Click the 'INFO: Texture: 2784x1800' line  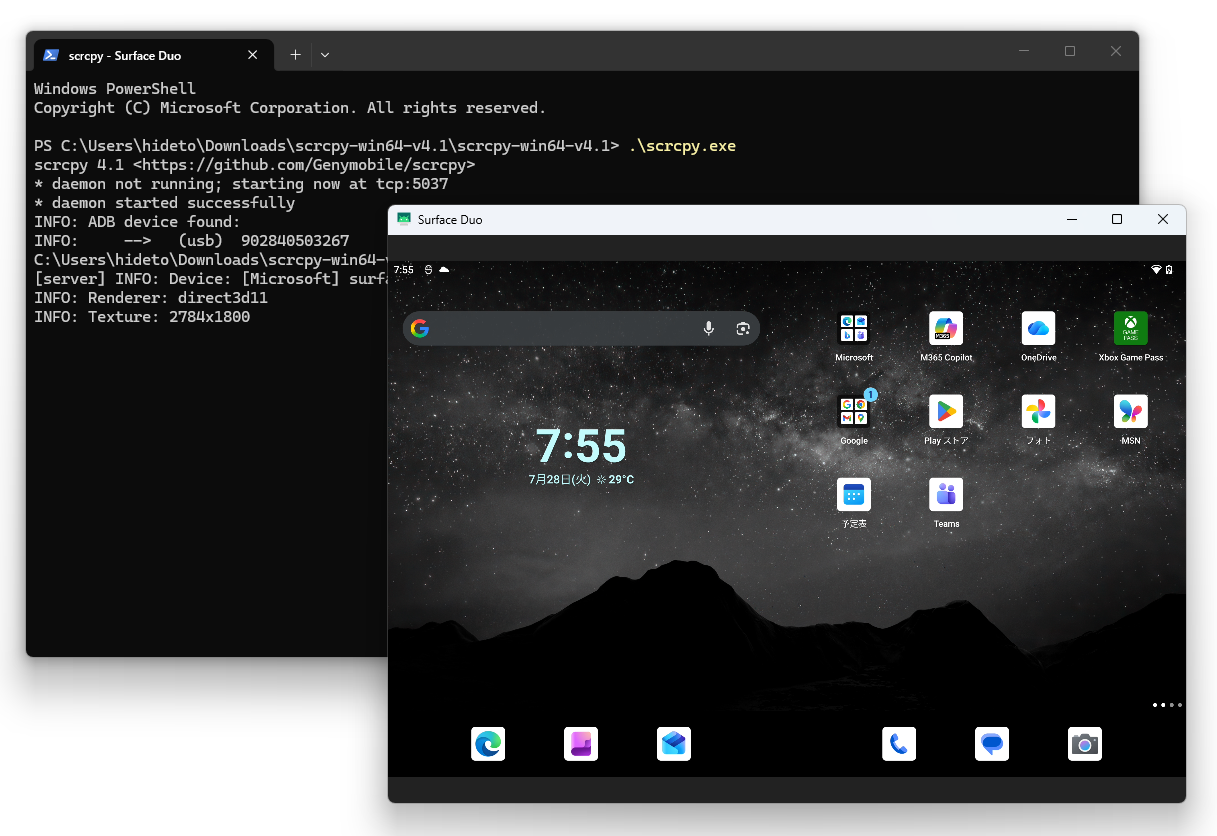[142, 317]
